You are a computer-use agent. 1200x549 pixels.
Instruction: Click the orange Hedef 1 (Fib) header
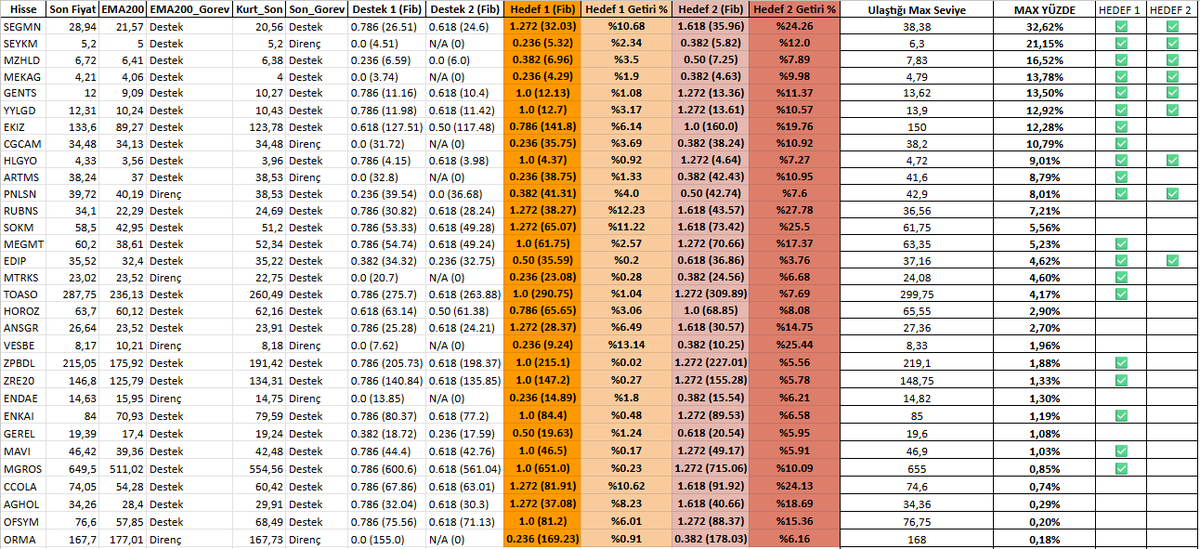(x=542, y=10)
